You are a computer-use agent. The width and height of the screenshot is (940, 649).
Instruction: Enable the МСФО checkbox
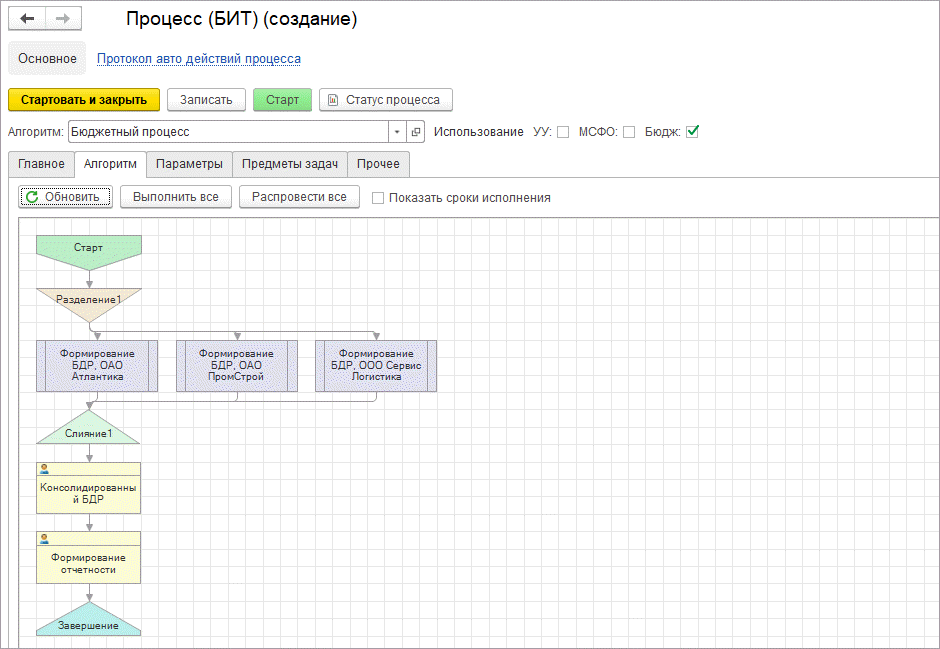click(629, 132)
